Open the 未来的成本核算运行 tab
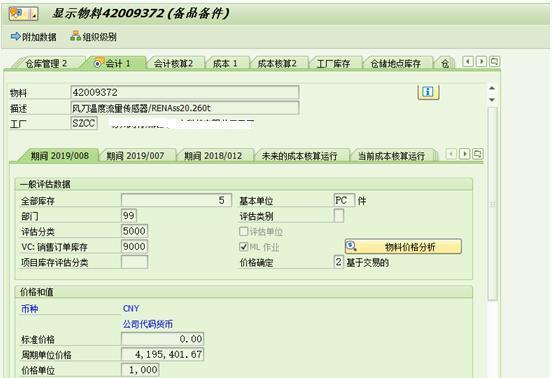552x378 pixels. pyautogui.click(x=300, y=156)
